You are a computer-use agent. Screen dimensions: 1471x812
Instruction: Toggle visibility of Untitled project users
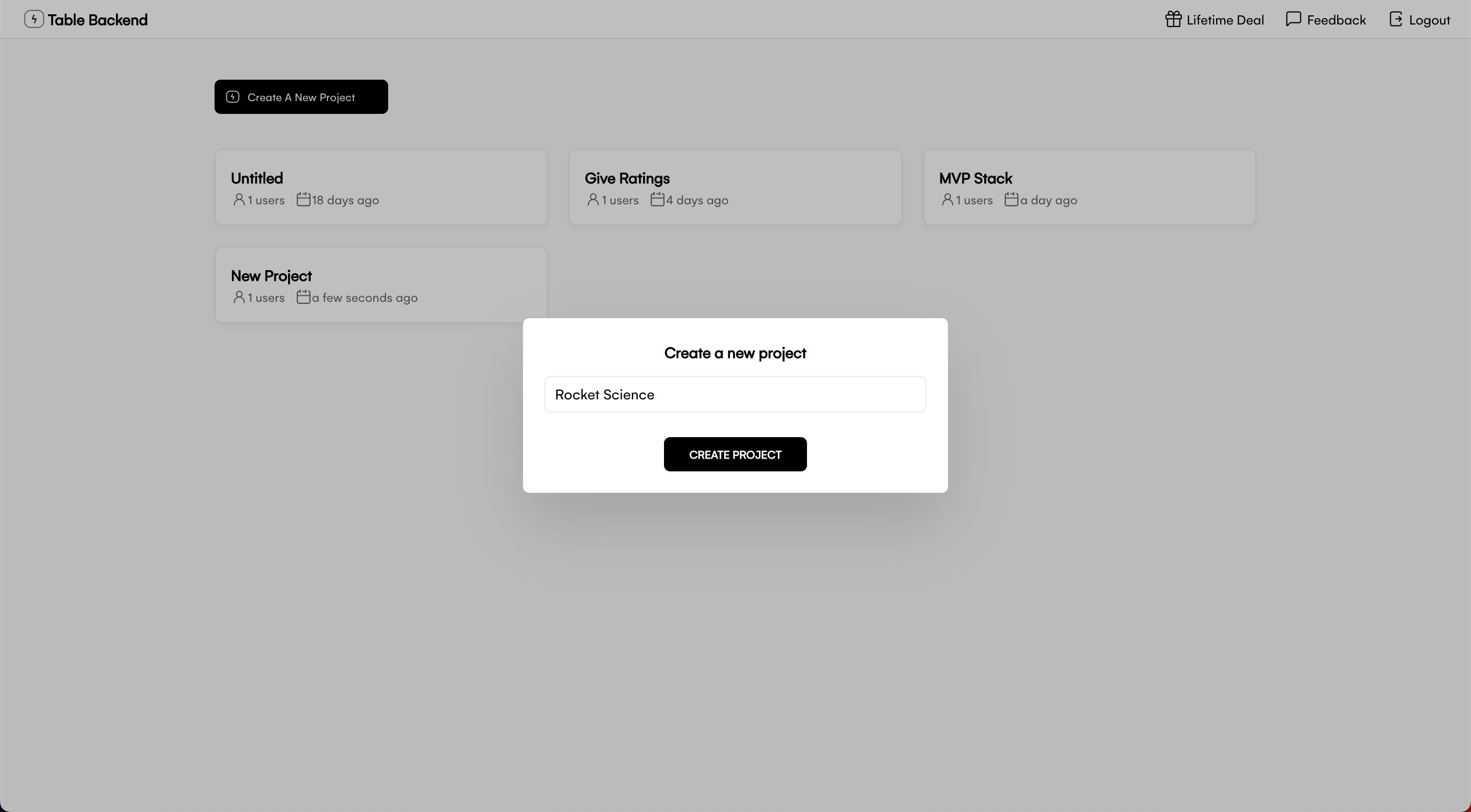(x=238, y=200)
